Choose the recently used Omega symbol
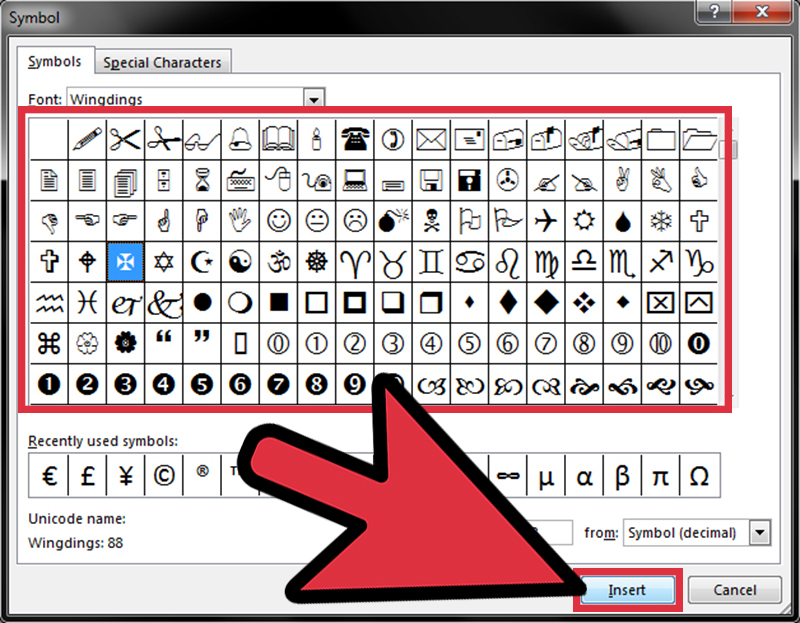The width and height of the screenshot is (800, 623). click(x=699, y=476)
